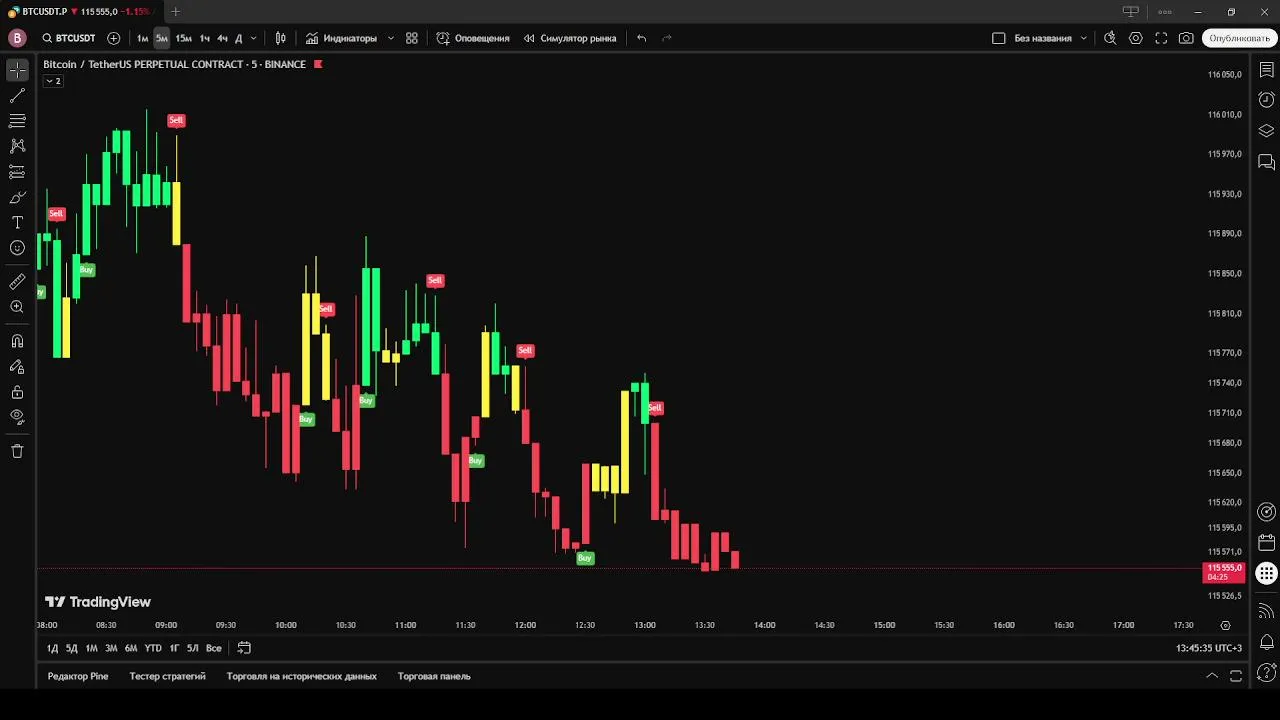Toggle fullscreen chart mode

(1161, 38)
